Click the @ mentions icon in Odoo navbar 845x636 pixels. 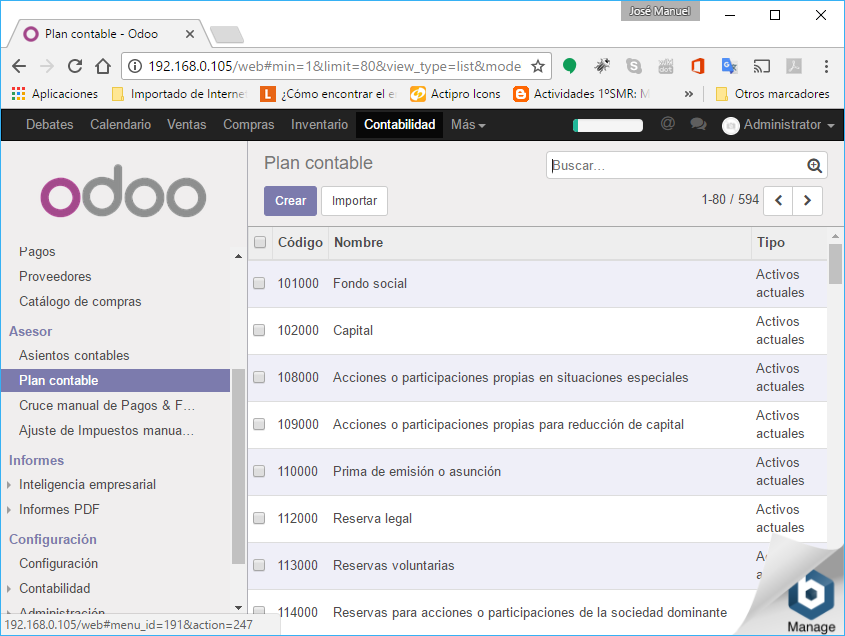pyautogui.click(x=668, y=124)
